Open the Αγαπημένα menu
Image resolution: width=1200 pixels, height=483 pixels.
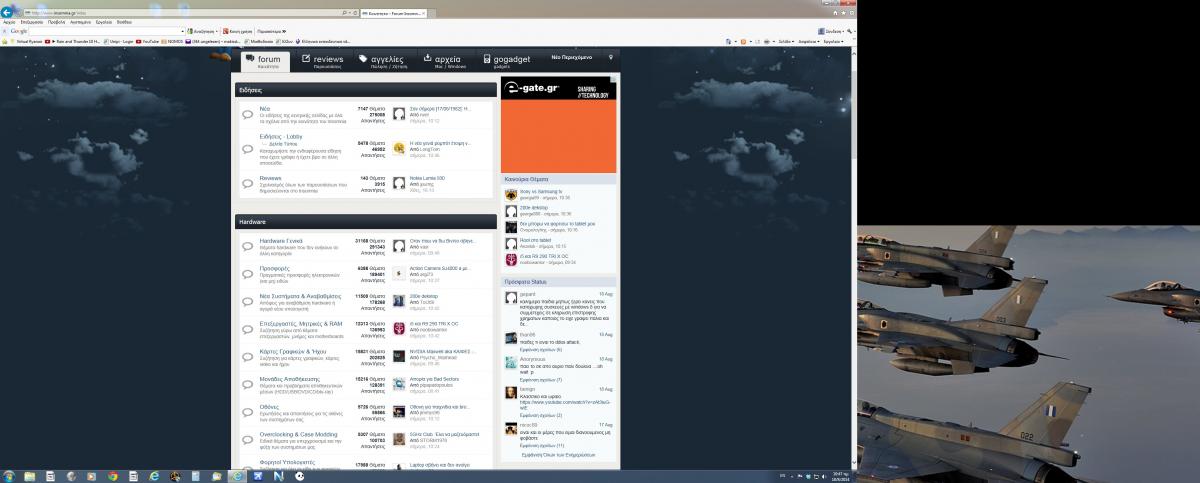(81, 20)
